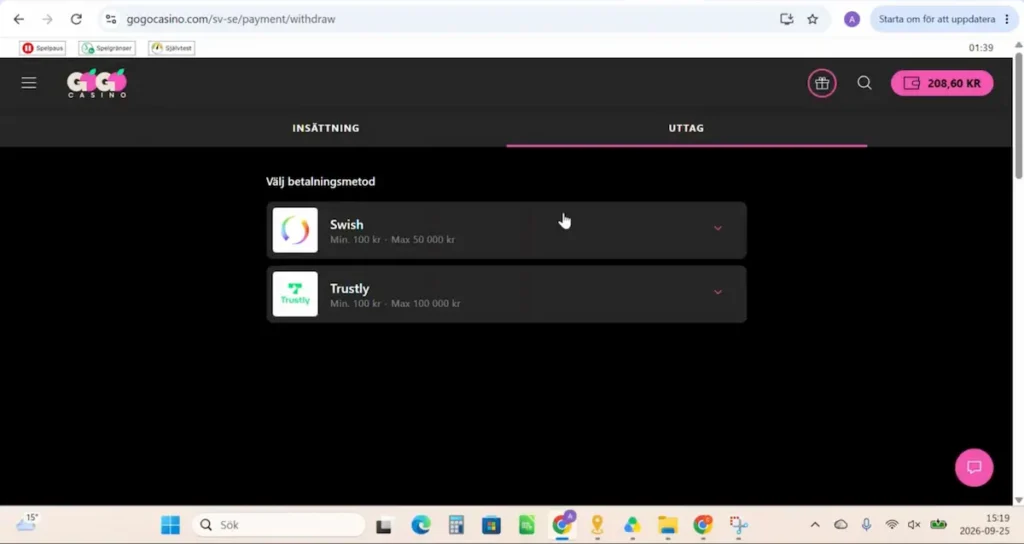Select the Trustly payment label
Viewport: 1024px width, 544px height.
[x=349, y=289]
